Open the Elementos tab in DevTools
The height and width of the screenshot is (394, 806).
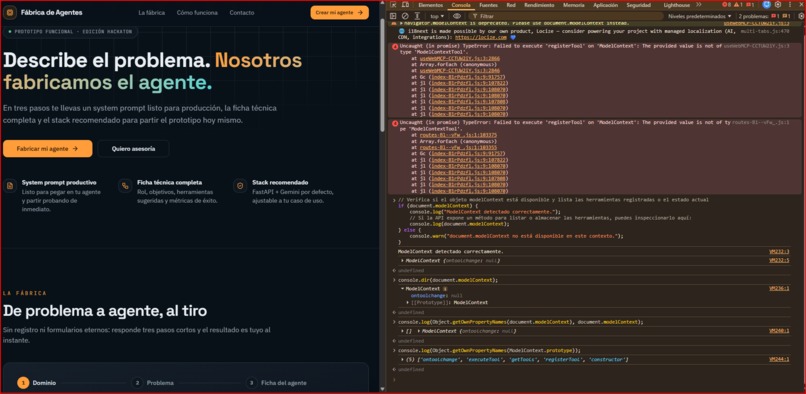click(431, 5)
